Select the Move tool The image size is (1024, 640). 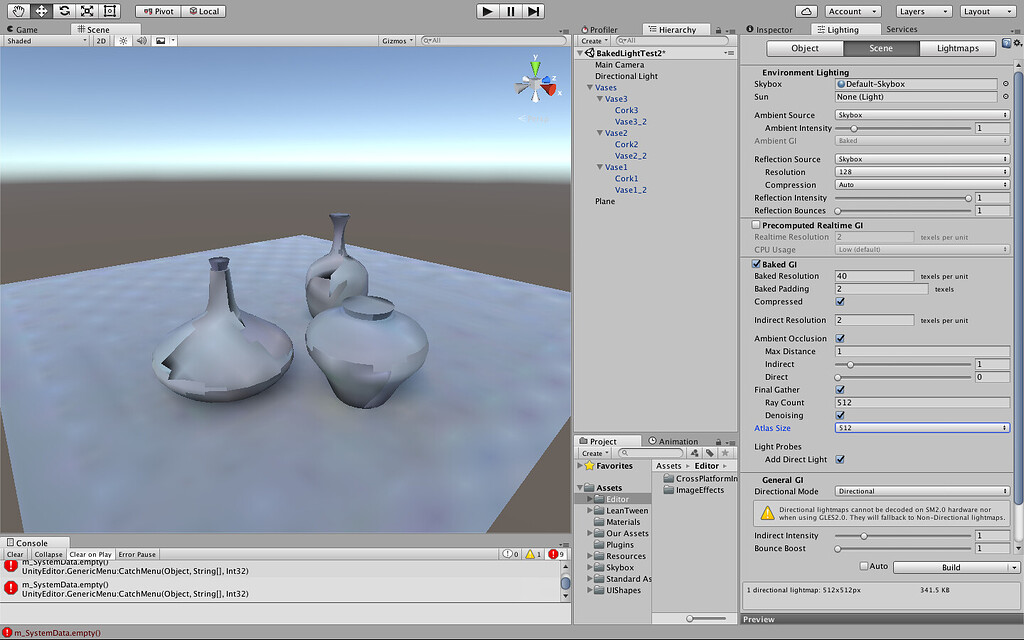pyautogui.click(x=41, y=11)
